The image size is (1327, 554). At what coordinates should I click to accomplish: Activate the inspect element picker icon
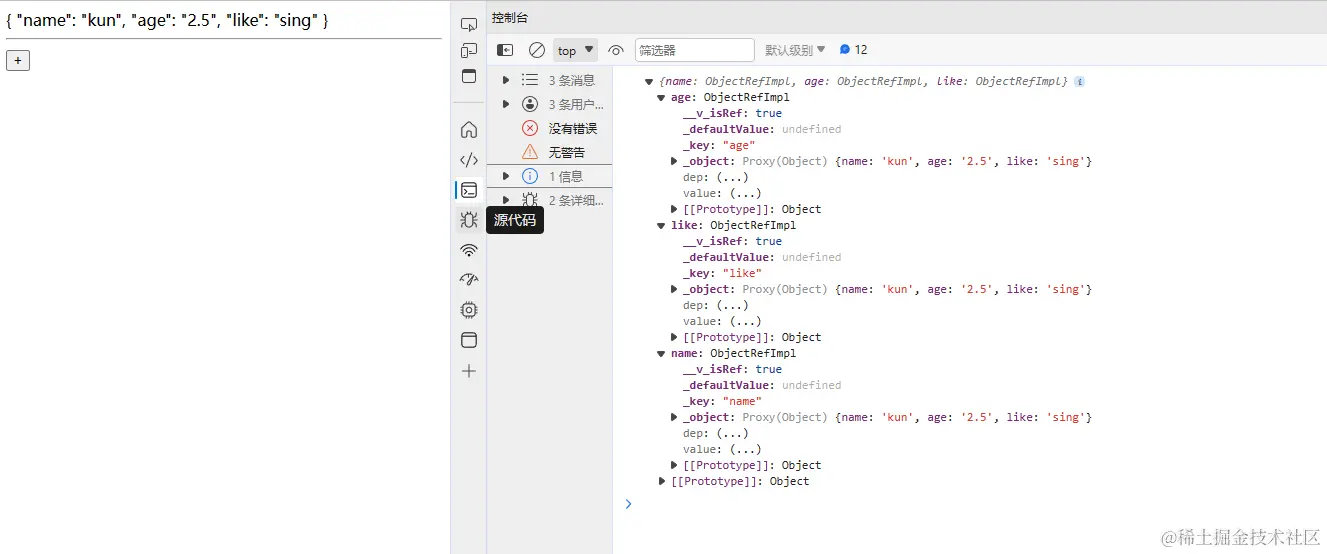pyautogui.click(x=469, y=24)
